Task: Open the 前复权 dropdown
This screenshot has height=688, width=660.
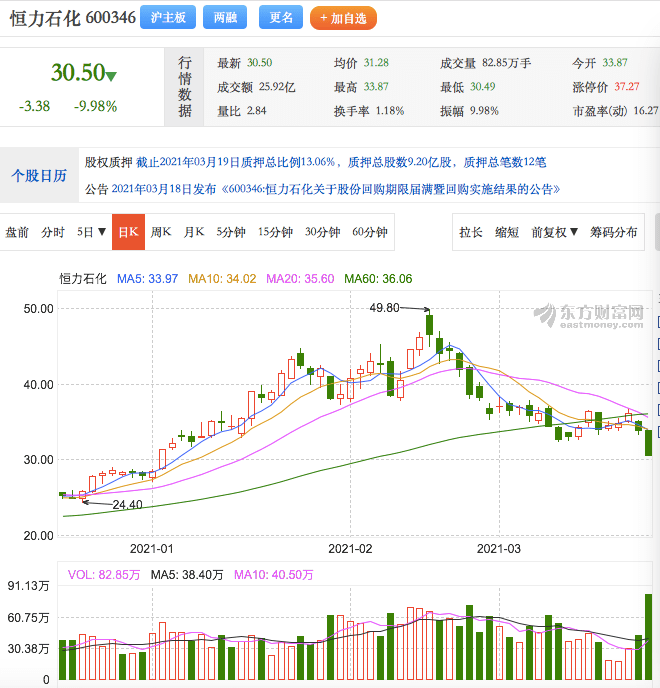Action: click(555, 232)
